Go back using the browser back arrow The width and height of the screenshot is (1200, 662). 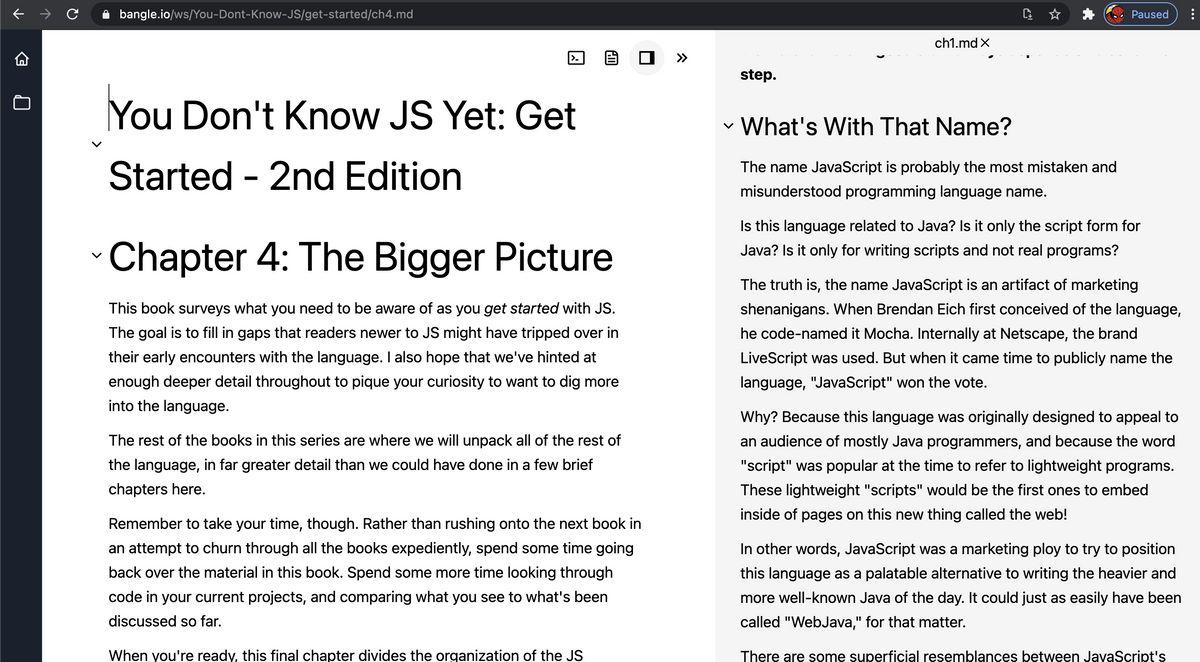pos(18,14)
